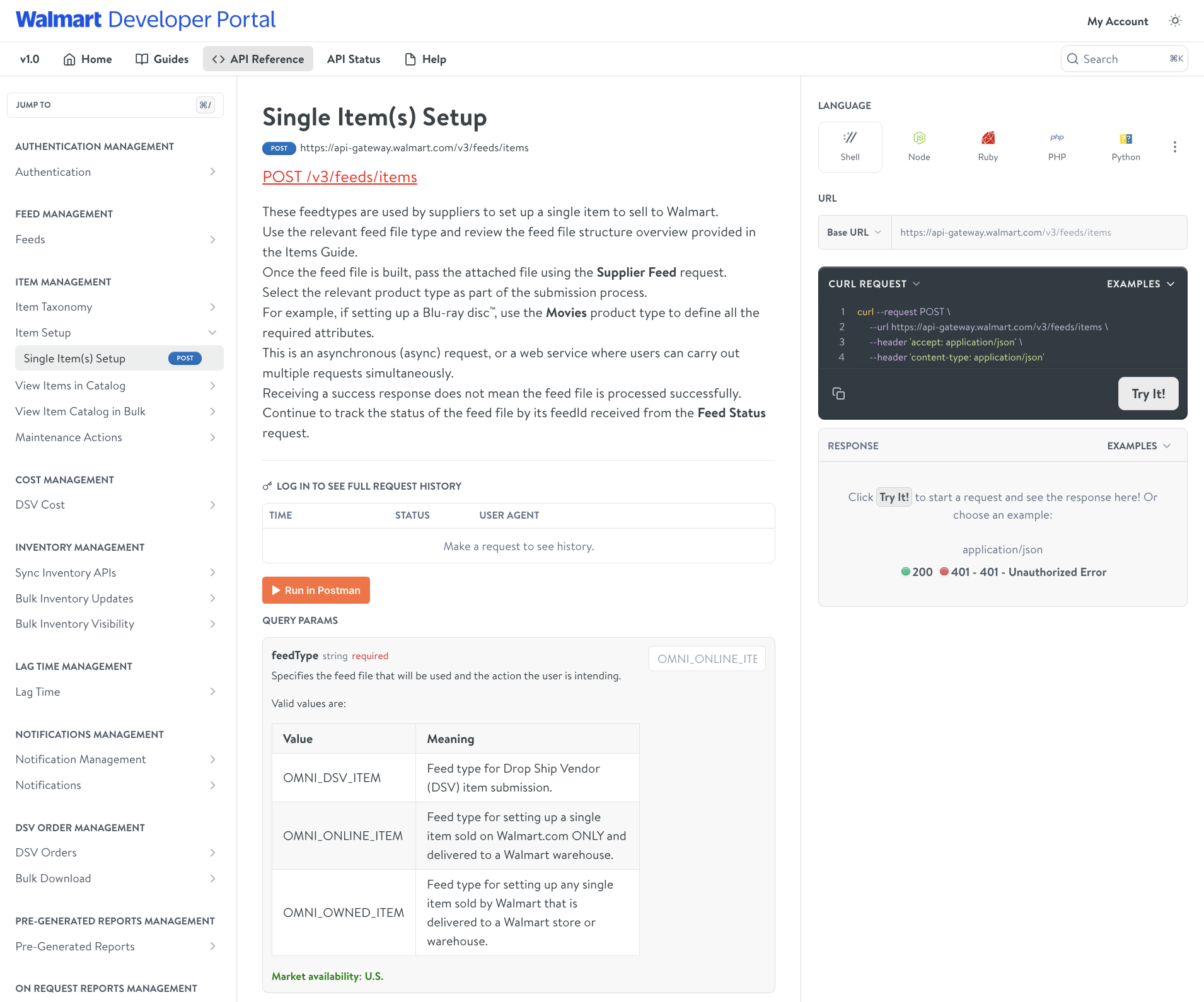
Task: Open more languages via three-dot icon
Action: [1174, 147]
